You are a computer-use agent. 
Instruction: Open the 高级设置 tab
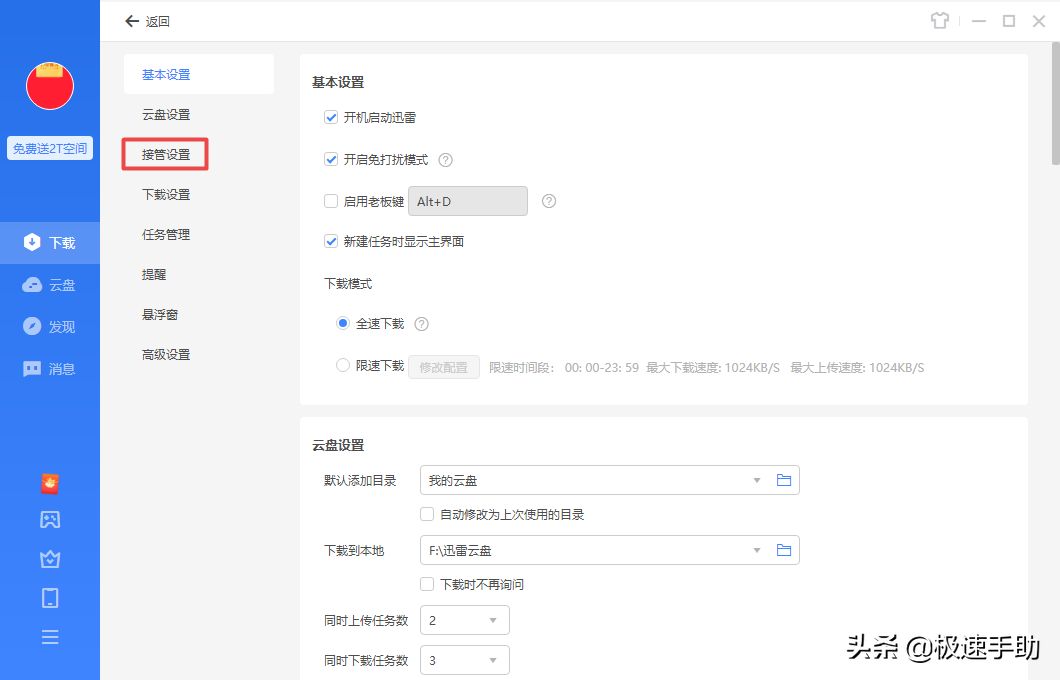[165, 354]
